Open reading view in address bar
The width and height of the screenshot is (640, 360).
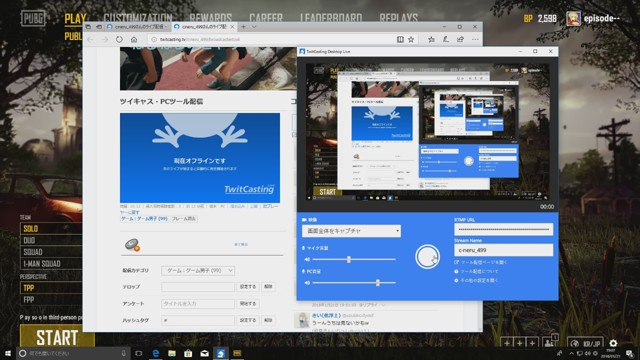400,39
